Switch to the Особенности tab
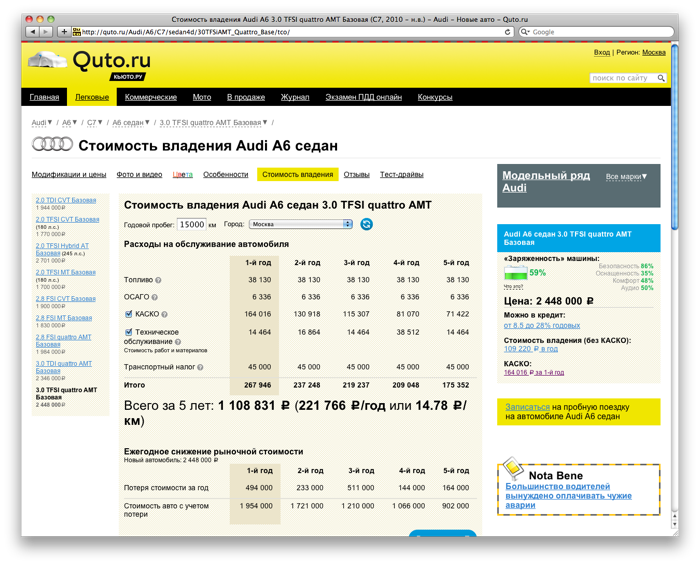This screenshot has width=700, height=561. (225, 175)
